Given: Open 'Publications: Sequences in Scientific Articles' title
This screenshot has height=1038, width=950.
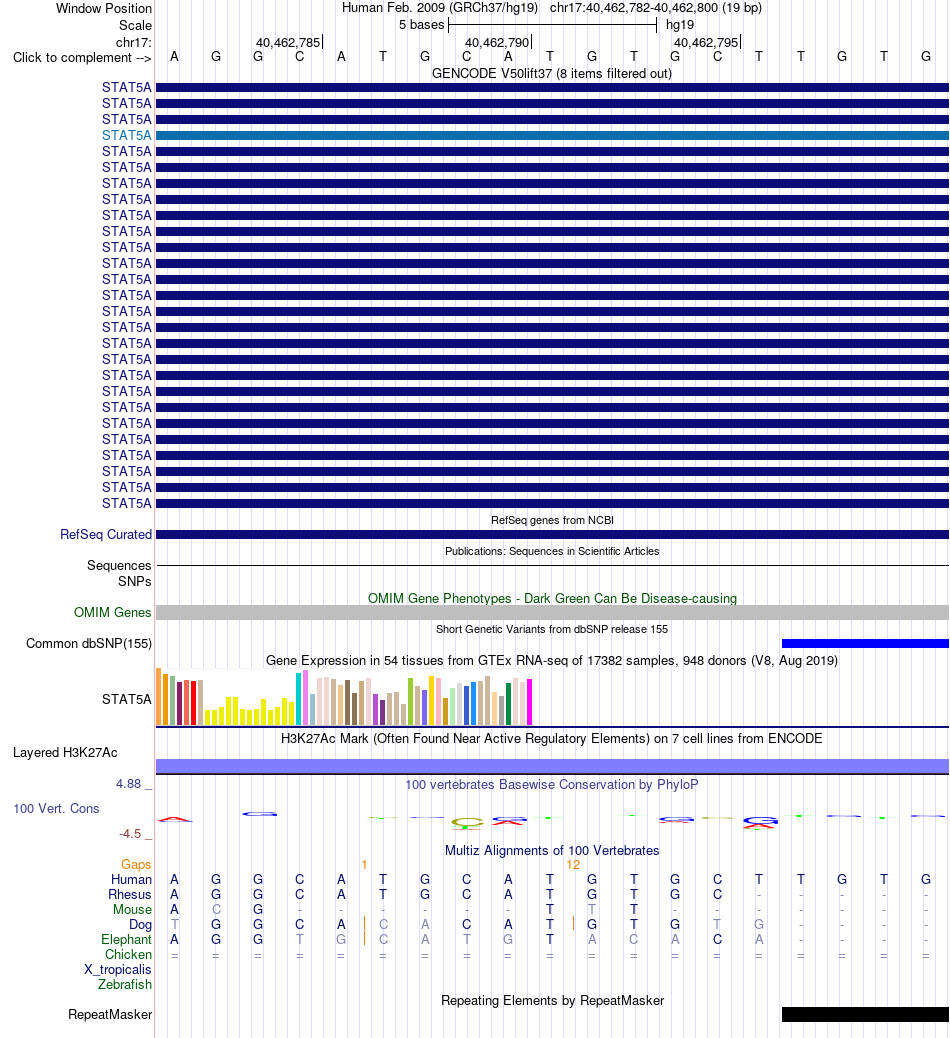Looking at the screenshot, I should tap(552, 551).
